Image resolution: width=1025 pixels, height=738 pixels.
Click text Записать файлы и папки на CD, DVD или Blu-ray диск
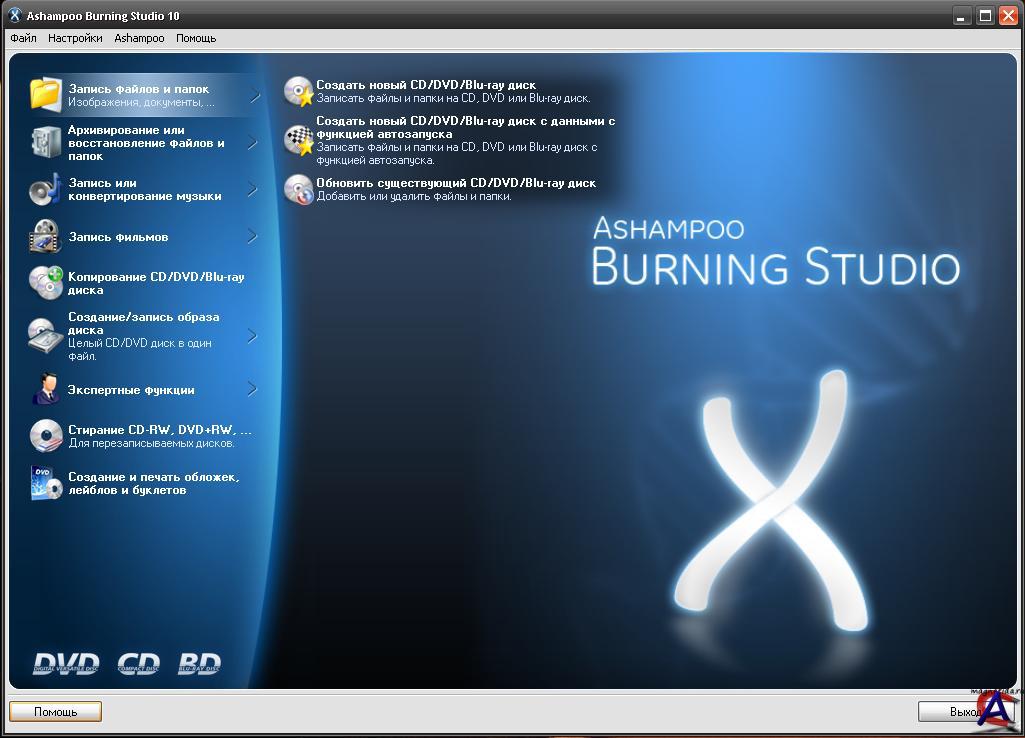[x=454, y=98]
